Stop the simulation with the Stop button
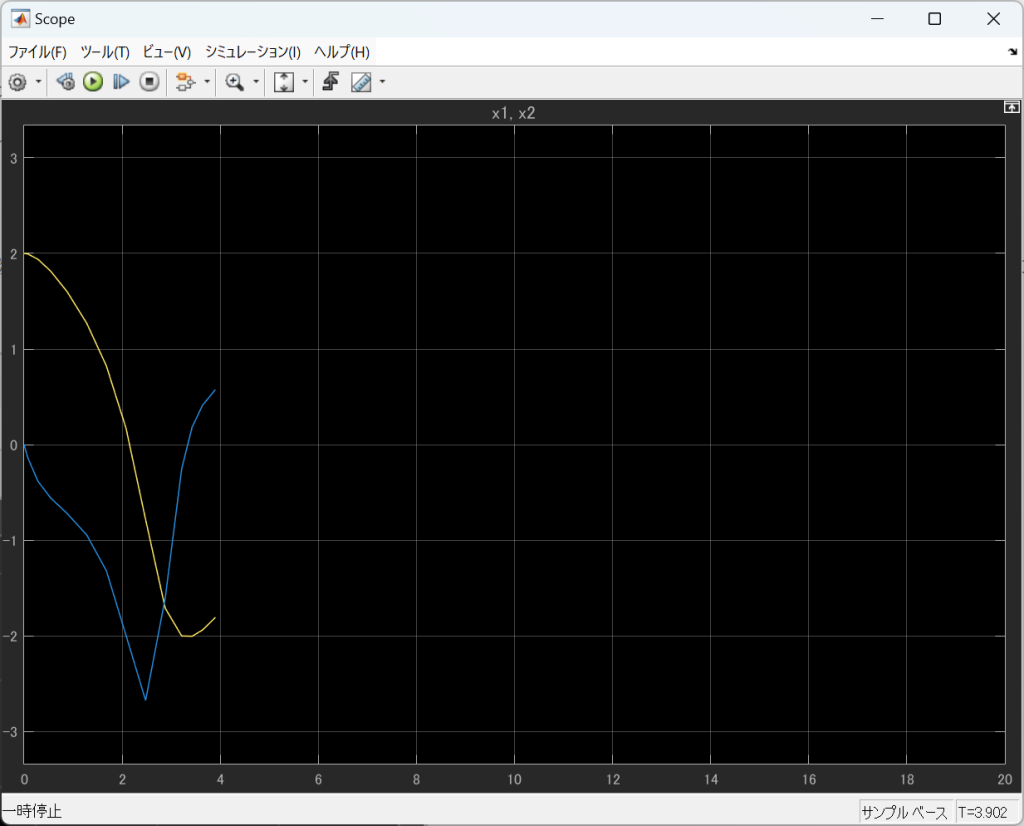1024x826 pixels. coord(149,82)
